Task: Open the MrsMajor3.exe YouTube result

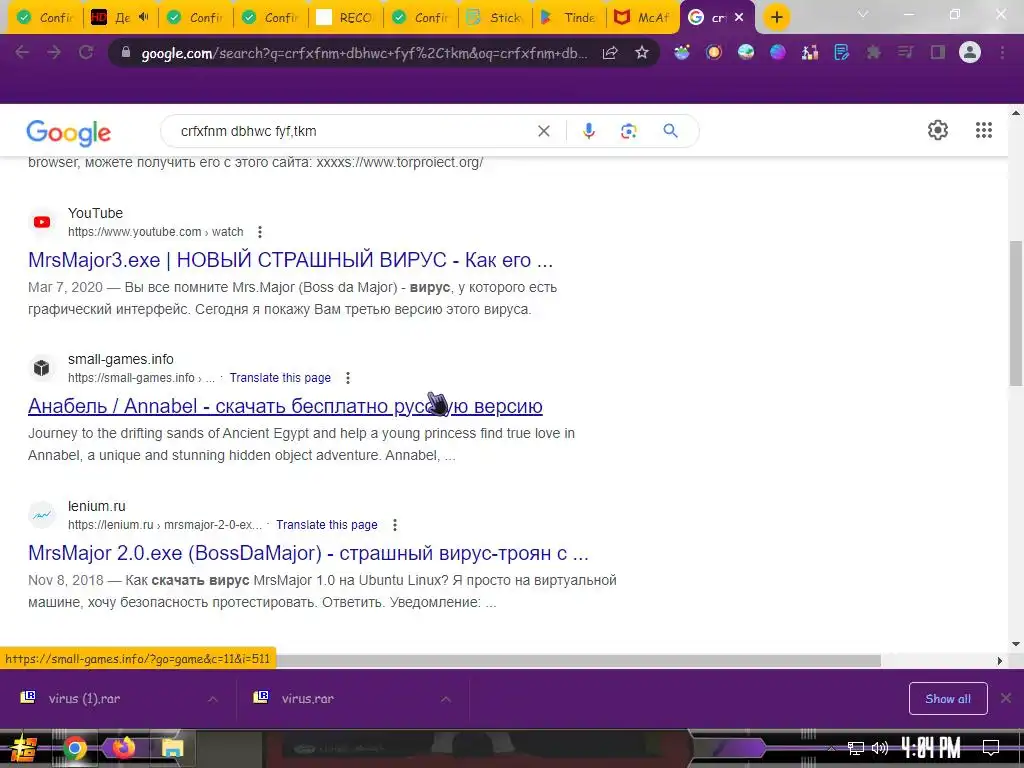Action: click(291, 260)
